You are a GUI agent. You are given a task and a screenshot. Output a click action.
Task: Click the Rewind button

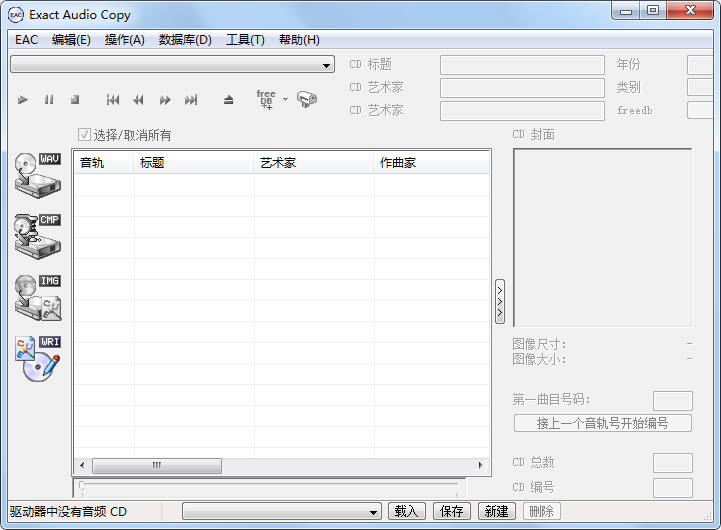click(x=138, y=100)
